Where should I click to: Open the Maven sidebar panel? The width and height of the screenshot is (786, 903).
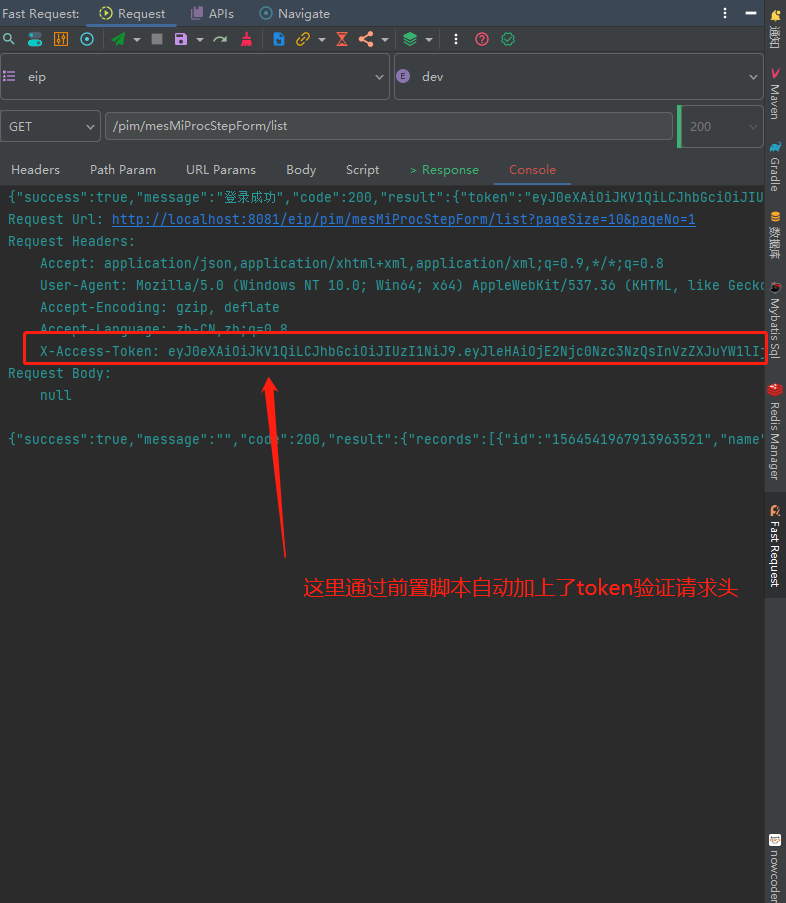[x=775, y=94]
